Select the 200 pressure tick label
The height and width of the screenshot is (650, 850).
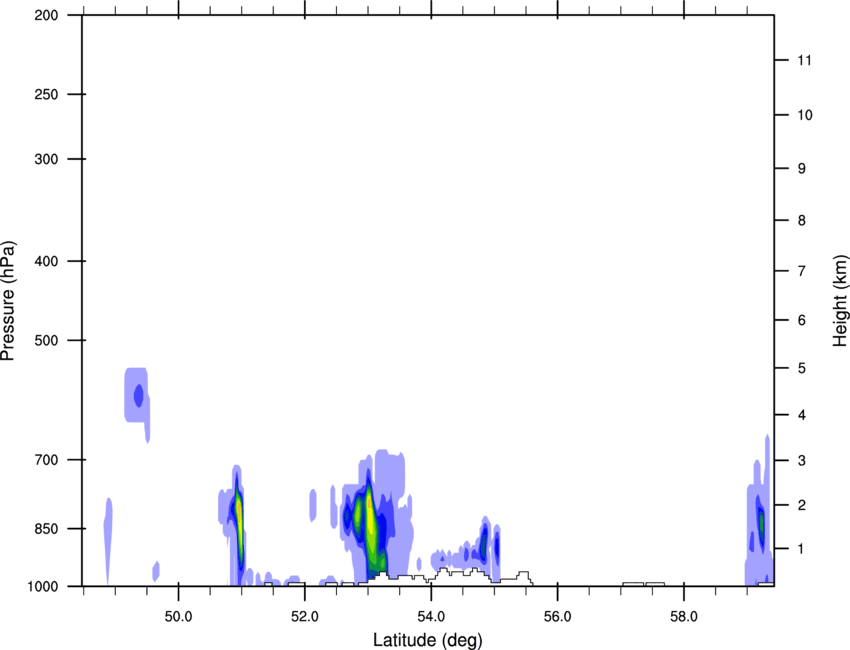(46, 15)
